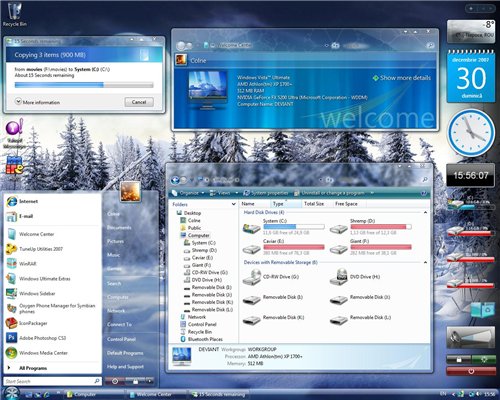Open Documents from Start menu right pane
This screenshot has height=400, width=500.
(119, 228)
